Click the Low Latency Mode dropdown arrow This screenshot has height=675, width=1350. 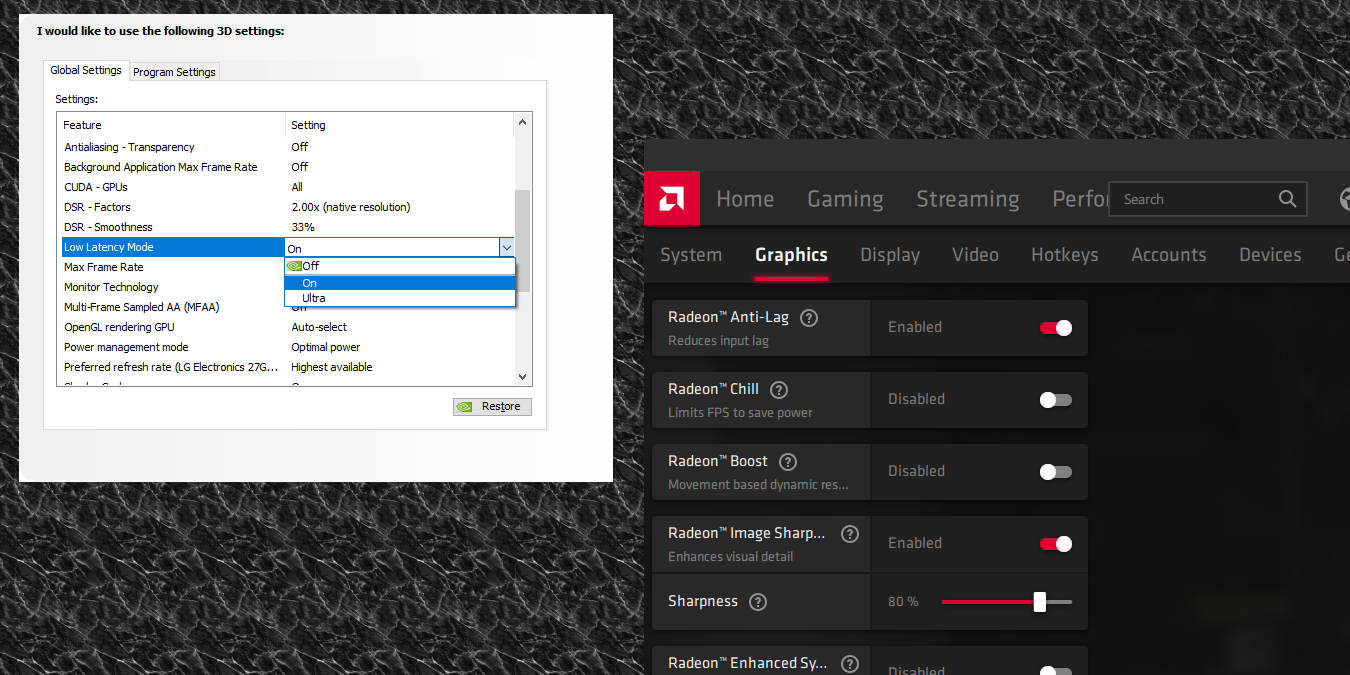click(x=507, y=246)
